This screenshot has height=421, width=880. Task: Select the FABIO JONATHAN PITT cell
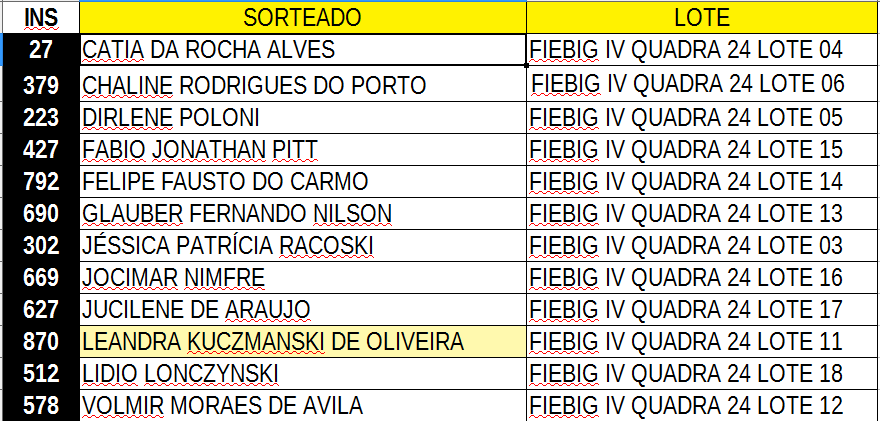click(303, 149)
